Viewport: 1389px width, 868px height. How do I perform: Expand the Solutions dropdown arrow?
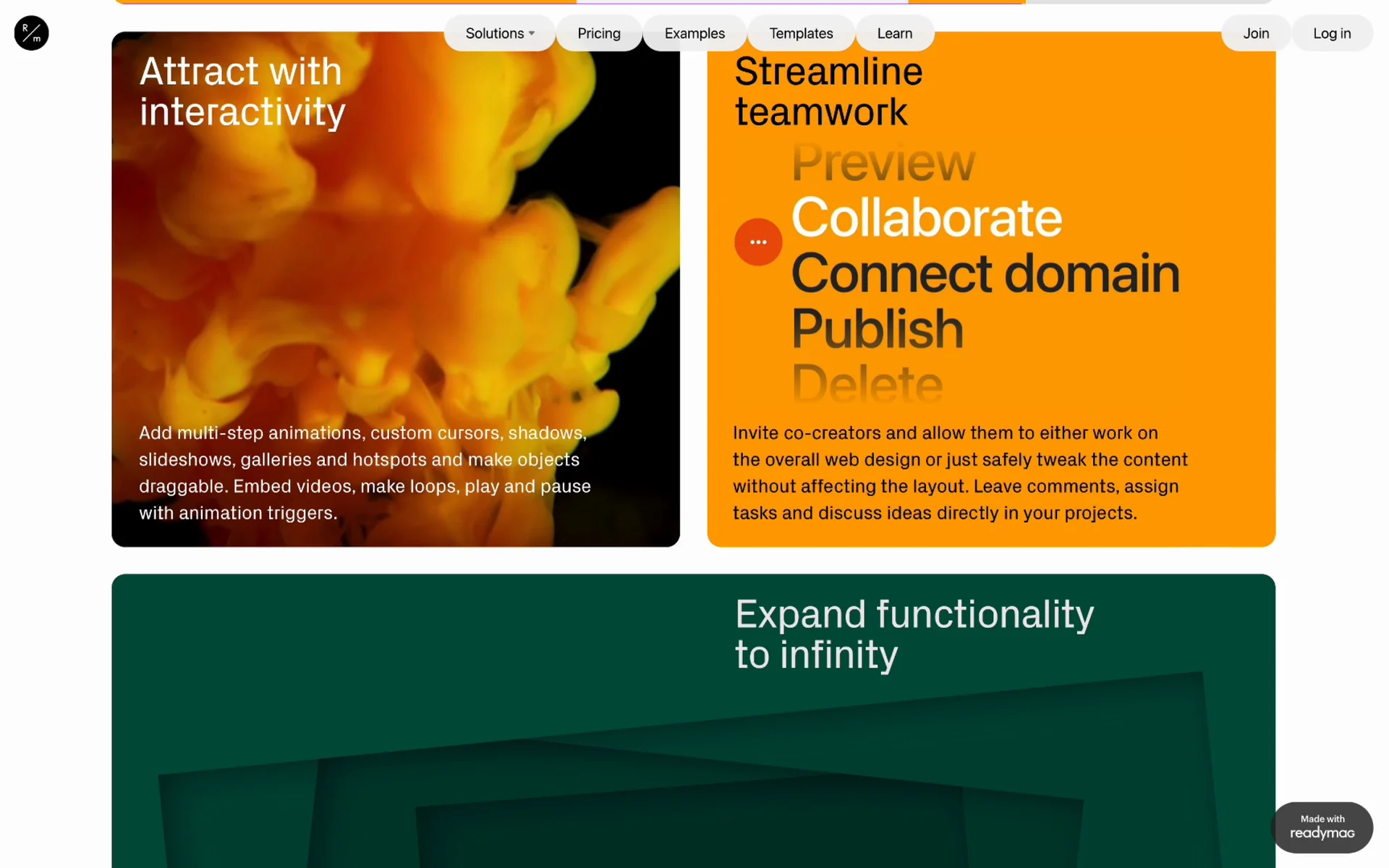point(532,33)
